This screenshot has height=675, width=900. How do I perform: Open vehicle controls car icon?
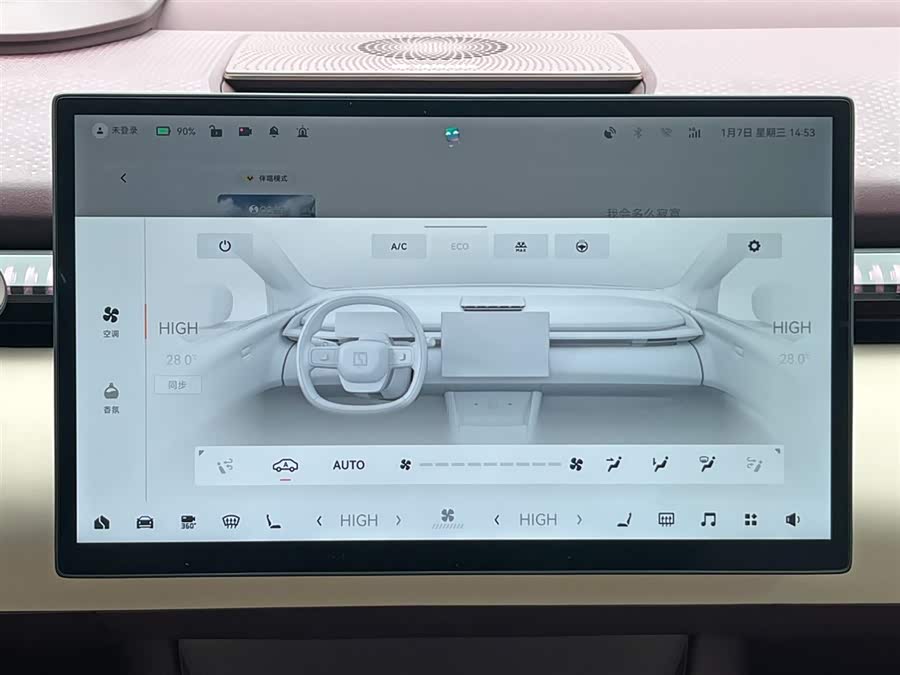pos(145,522)
